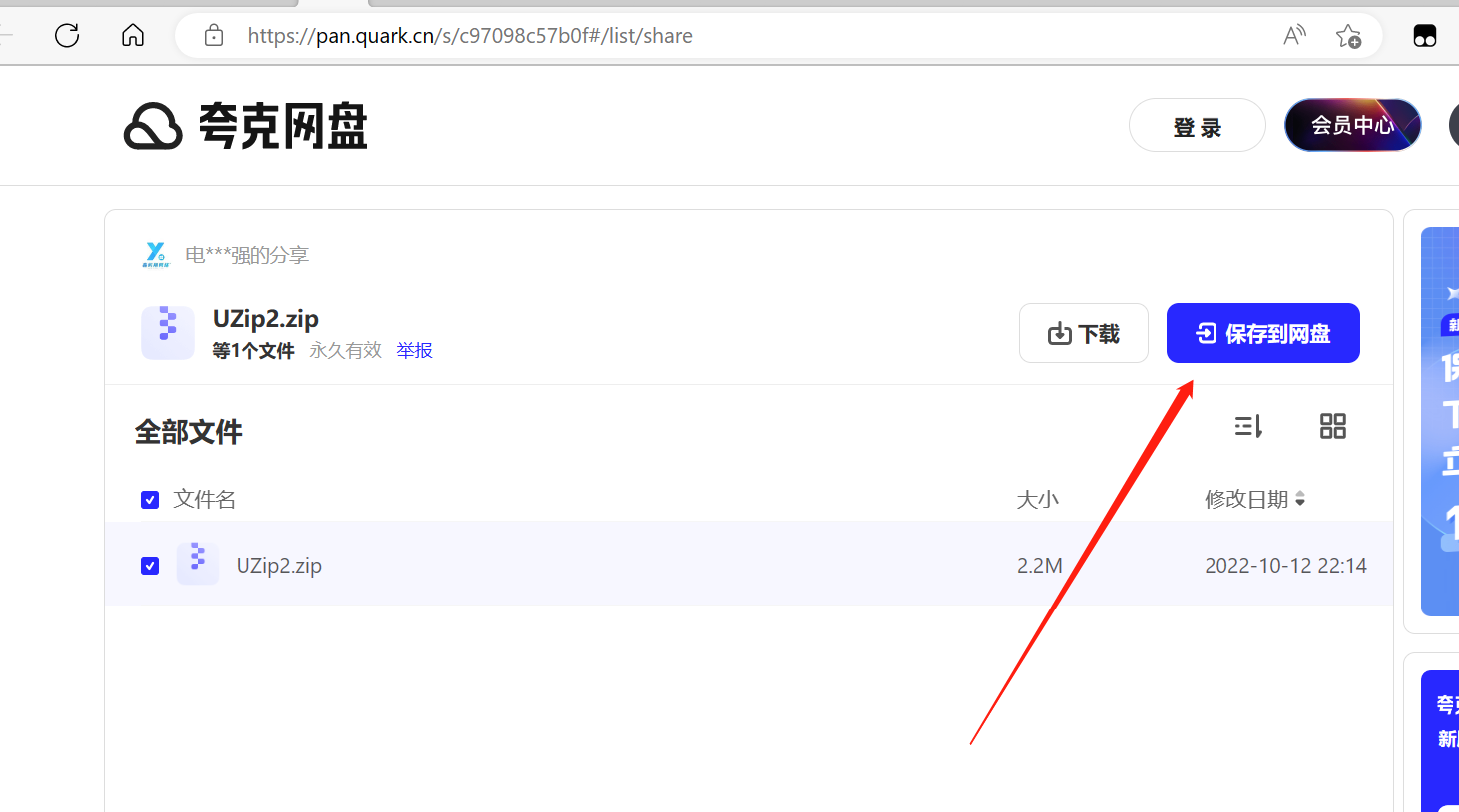Image resolution: width=1459 pixels, height=812 pixels.
Task: Click the Quark cloud logo icon
Action: coord(153,126)
